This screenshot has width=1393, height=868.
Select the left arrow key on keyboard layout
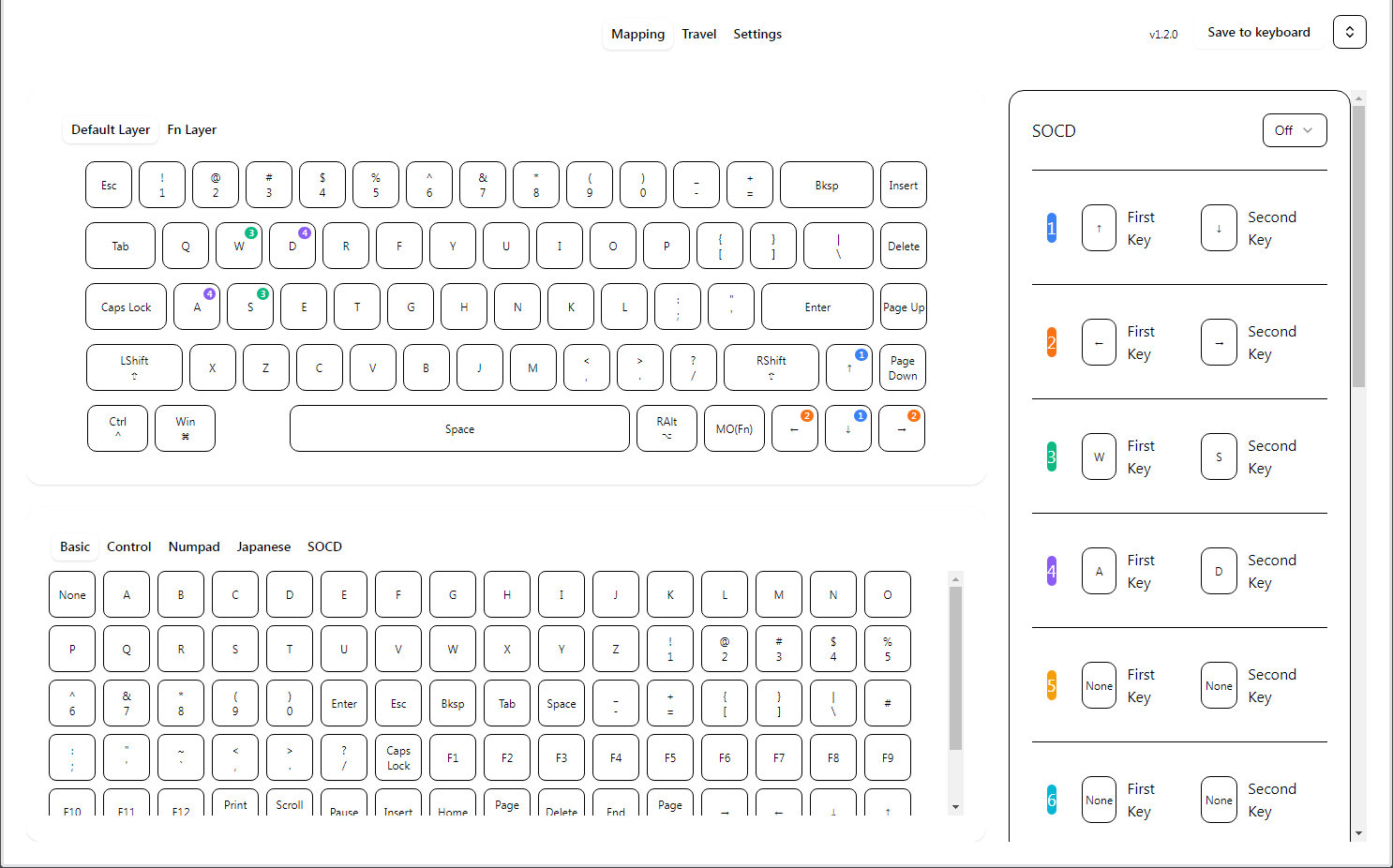(794, 428)
